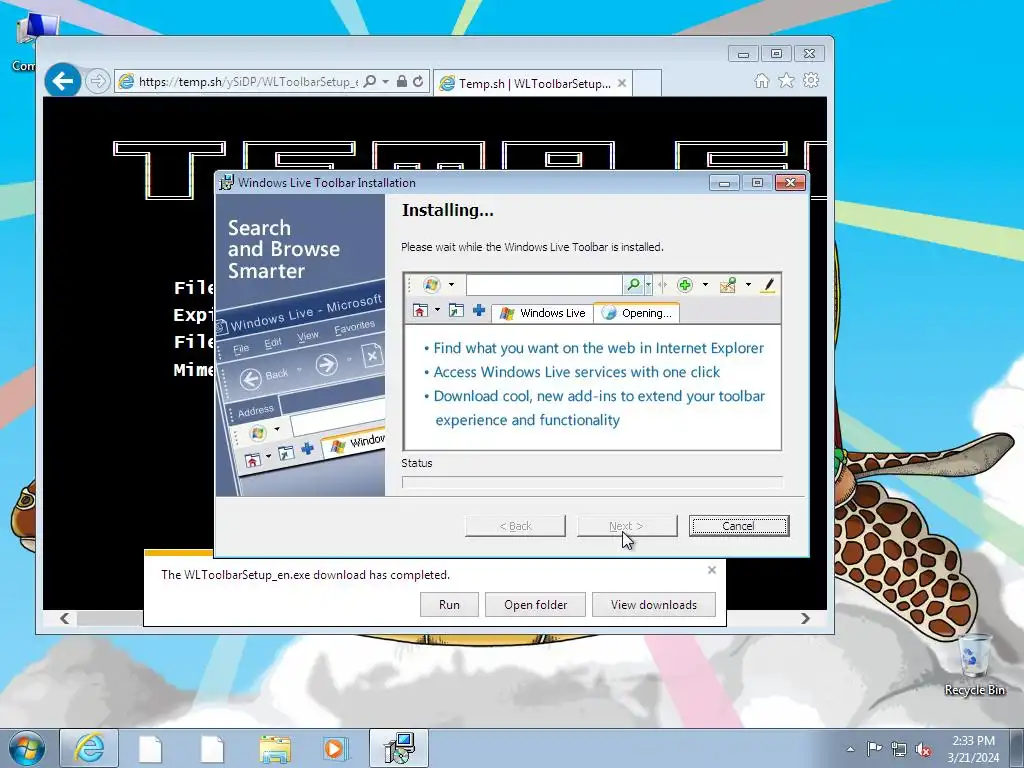Switch to the installer taskbar icon

(399, 748)
